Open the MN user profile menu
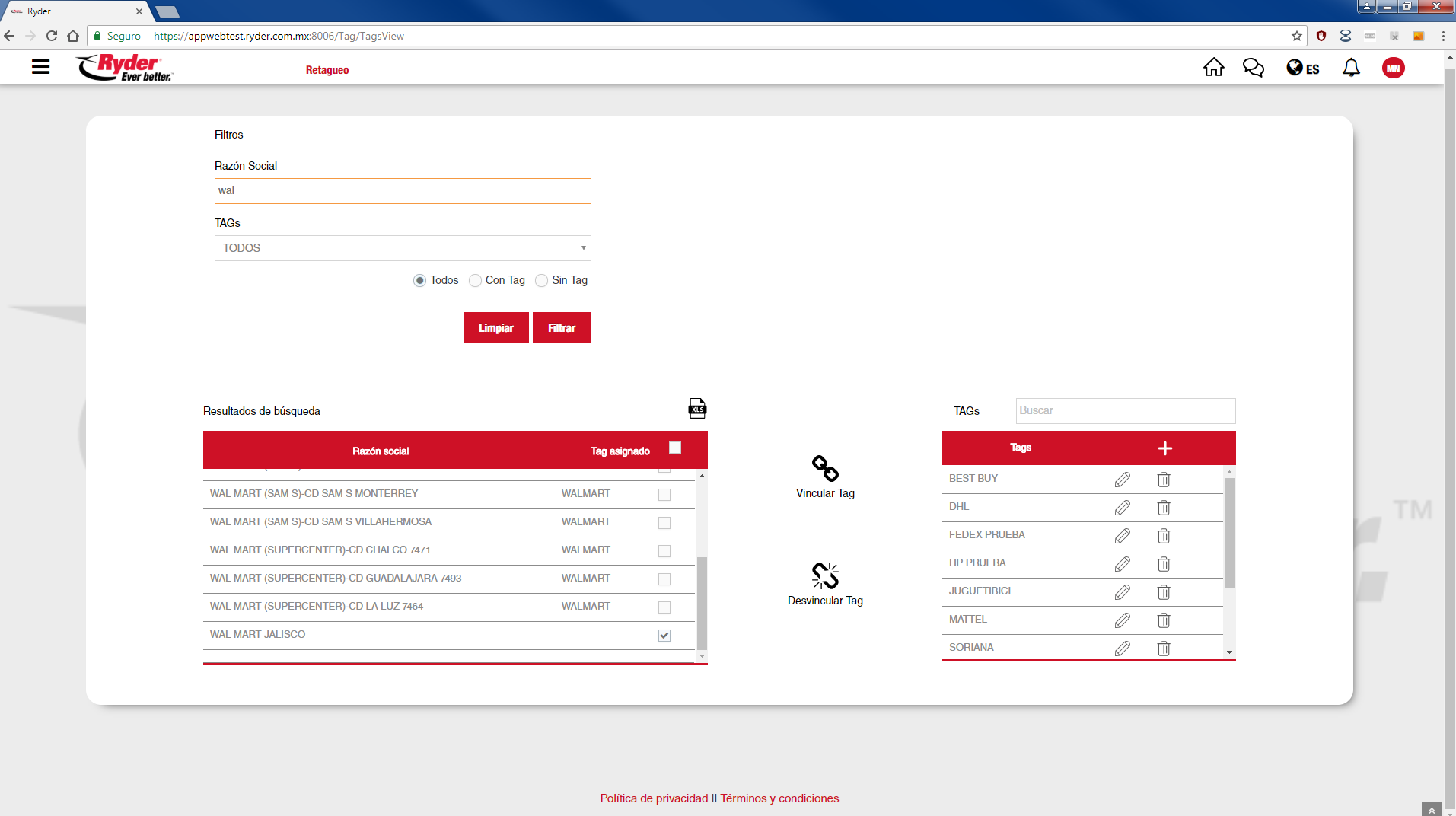This screenshot has height=816, width=1456. (x=1393, y=69)
